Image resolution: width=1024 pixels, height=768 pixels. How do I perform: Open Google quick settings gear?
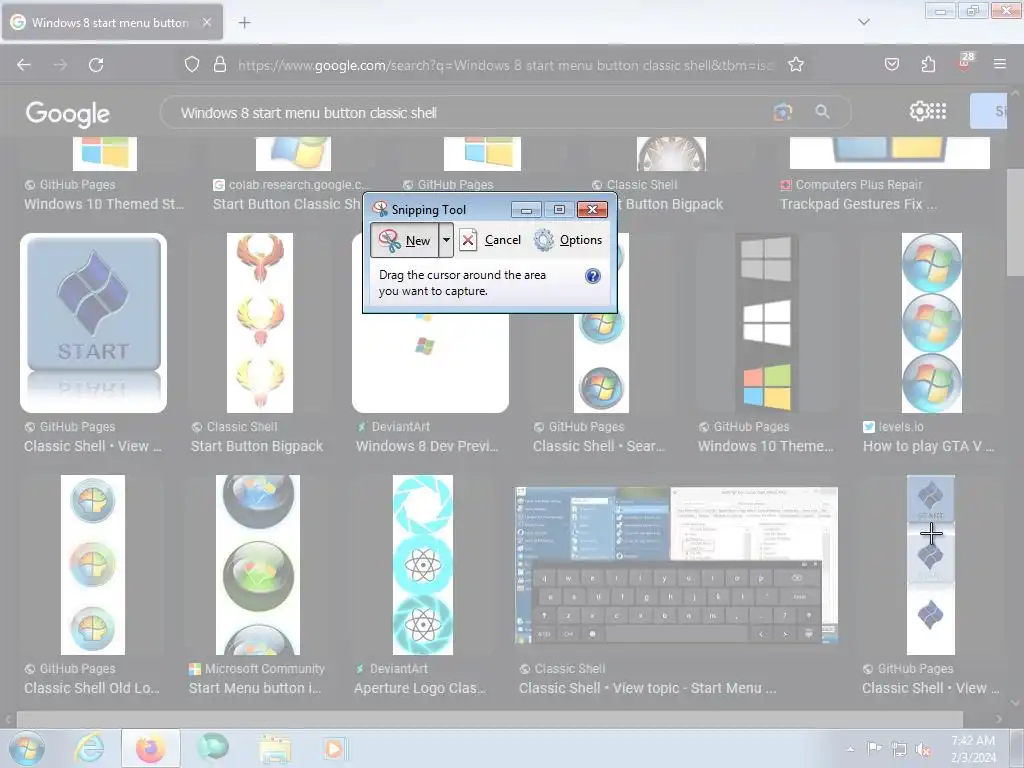coord(919,112)
